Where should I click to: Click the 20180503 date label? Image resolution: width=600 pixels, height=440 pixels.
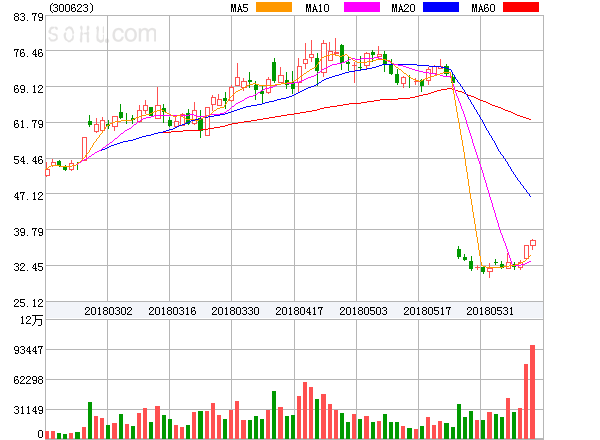[363, 311]
